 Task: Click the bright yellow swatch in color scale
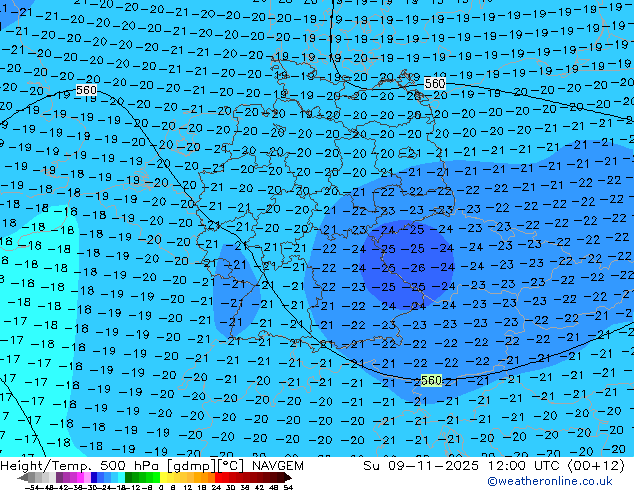pyautogui.click(x=163, y=477)
